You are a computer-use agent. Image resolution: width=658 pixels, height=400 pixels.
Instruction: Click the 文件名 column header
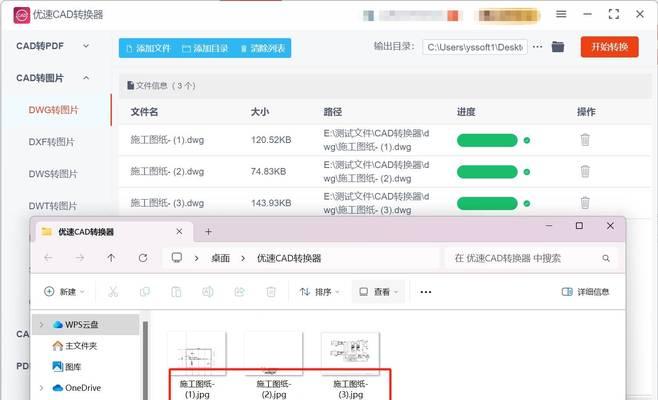click(x=144, y=112)
